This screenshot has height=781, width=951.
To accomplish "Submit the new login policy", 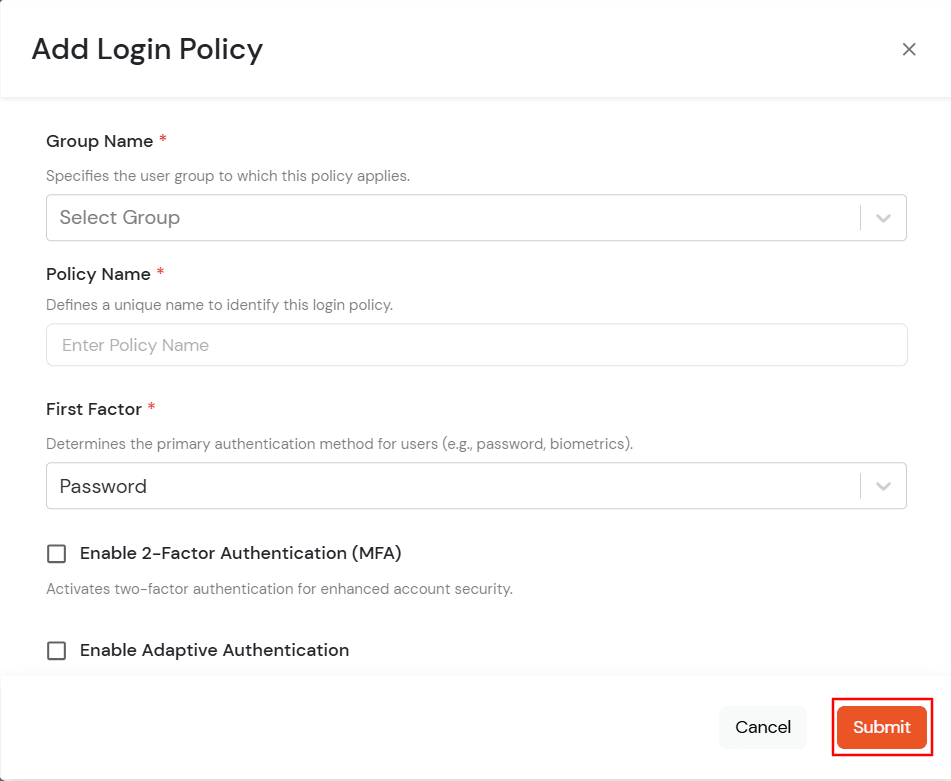I will tap(881, 727).
